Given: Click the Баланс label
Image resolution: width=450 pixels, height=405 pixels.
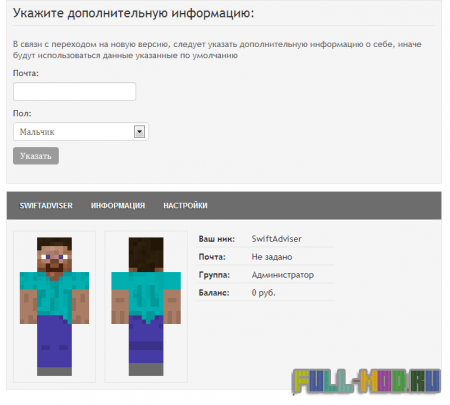Looking at the screenshot, I should tap(214, 293).
